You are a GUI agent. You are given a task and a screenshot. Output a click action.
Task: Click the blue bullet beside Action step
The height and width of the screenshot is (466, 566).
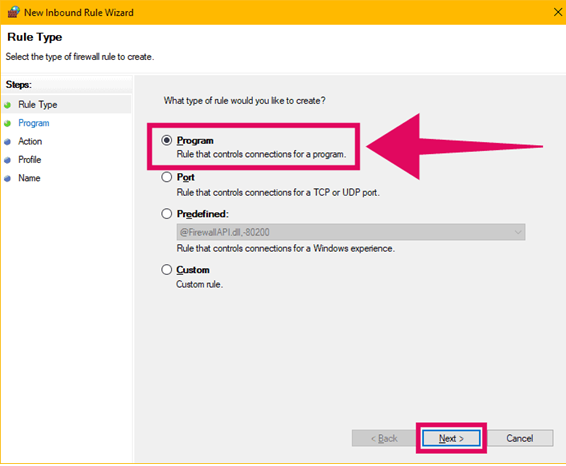[x=8, y=142]
